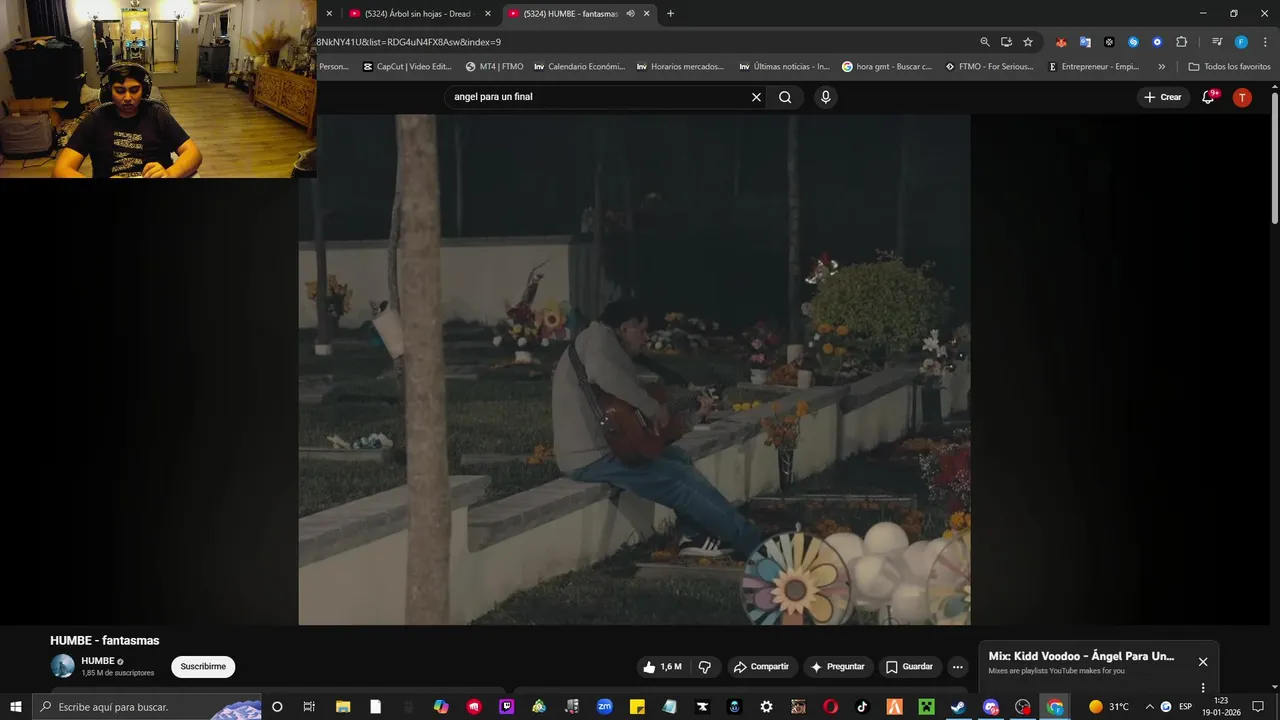
Task: Open the Chrome zoom indicator
Action: 985,42
